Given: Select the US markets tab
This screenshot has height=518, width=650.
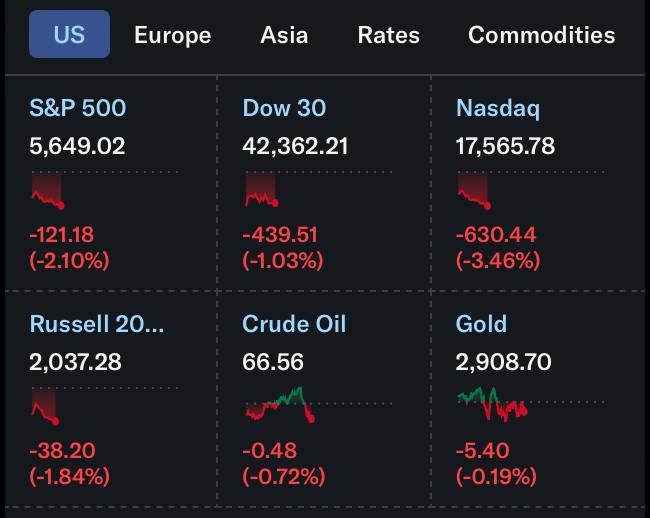Looking at the screenshot, I should pos(69,35).
